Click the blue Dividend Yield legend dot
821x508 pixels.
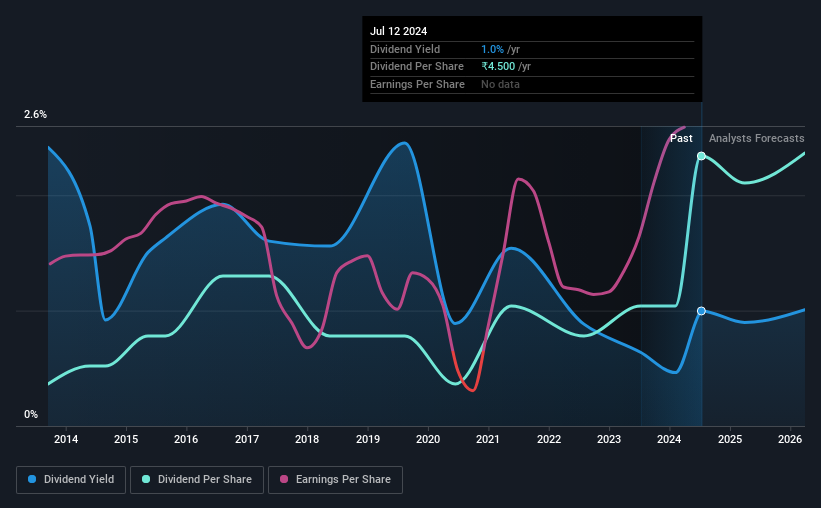[32, 479]
